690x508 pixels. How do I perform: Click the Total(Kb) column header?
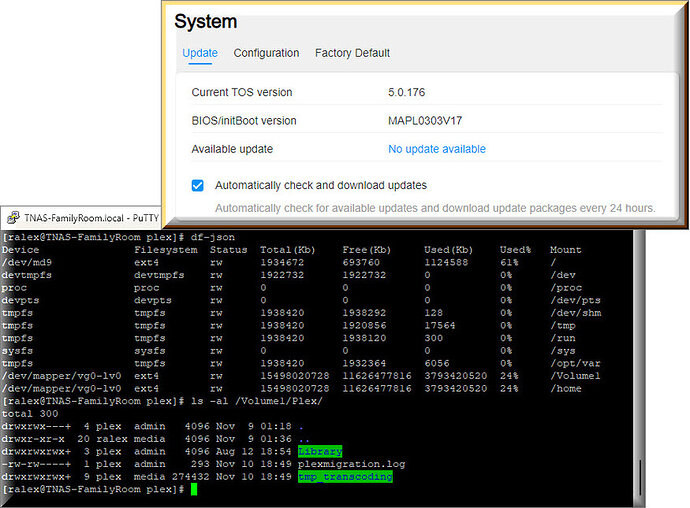click(x=287, y=250)
